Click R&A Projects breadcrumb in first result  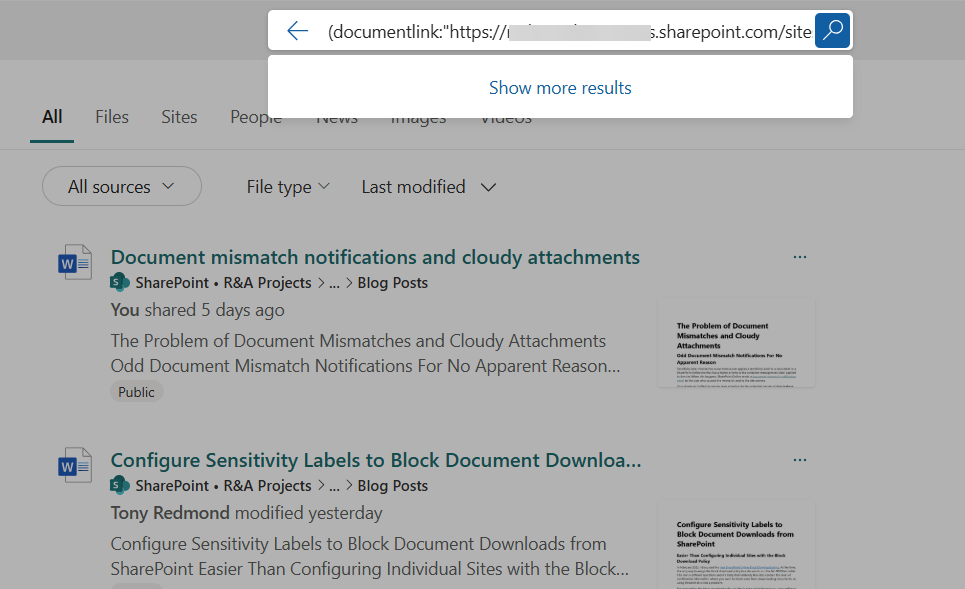pos(267,282)
